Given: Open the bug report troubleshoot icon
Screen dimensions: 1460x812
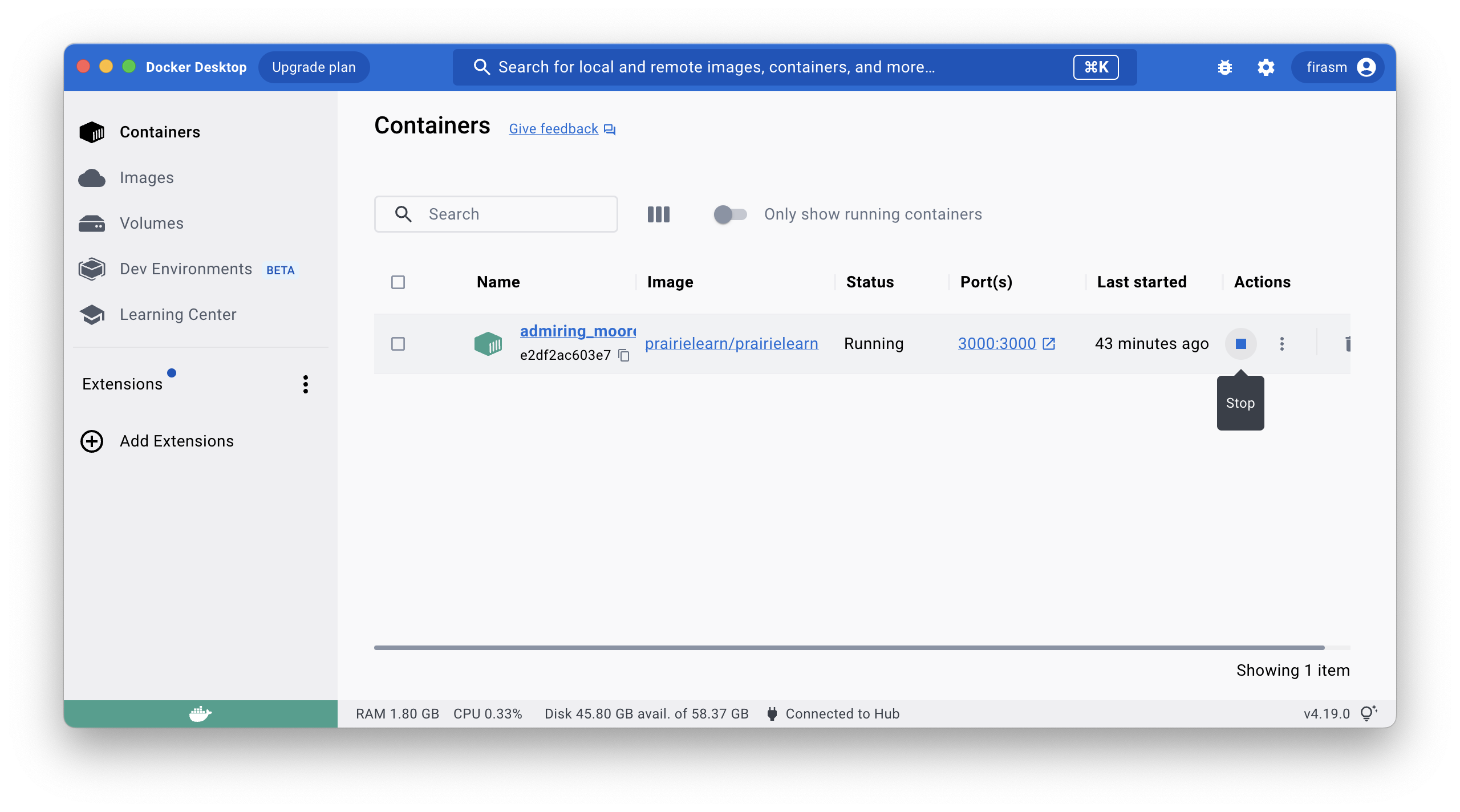Looking at the screenshot, I should pyautogui.click(x=1224, y=67).
